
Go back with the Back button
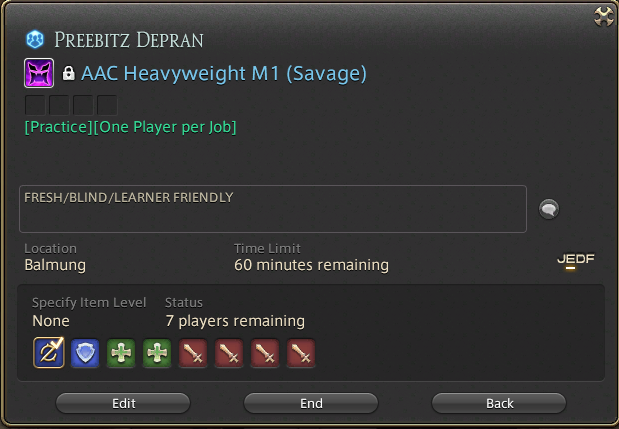(499, 403)
